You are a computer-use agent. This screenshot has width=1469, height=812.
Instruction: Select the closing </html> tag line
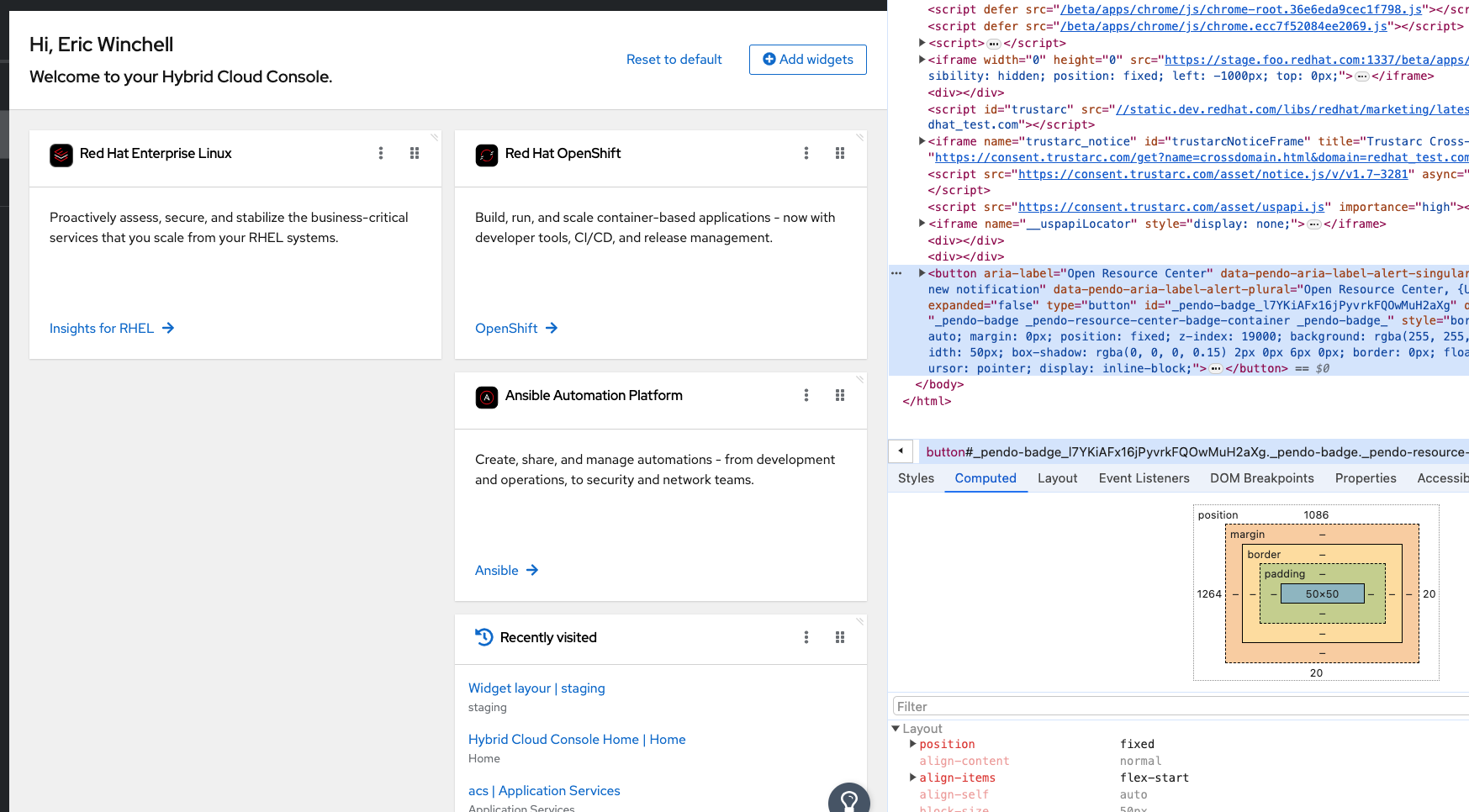pos(927,401)
